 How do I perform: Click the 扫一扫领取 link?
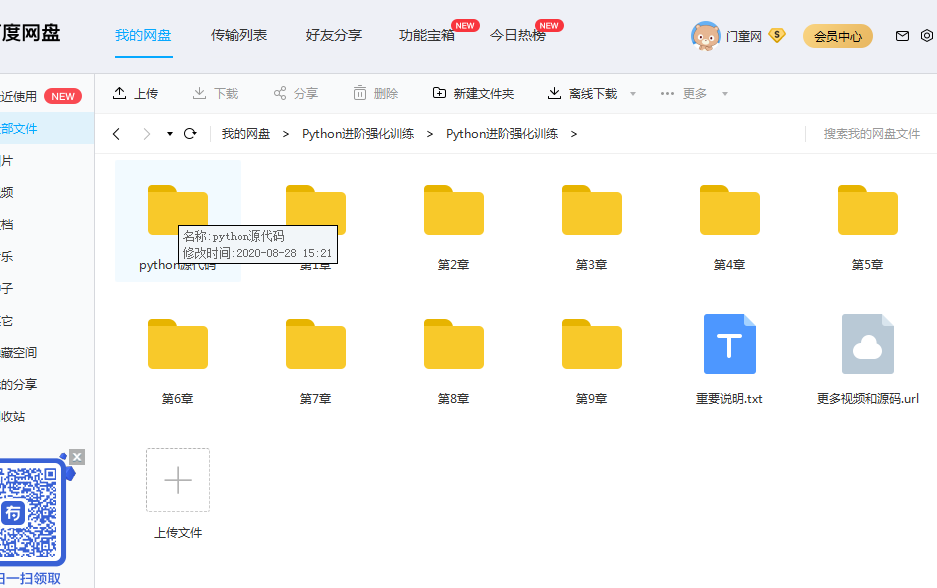point(30,578)
